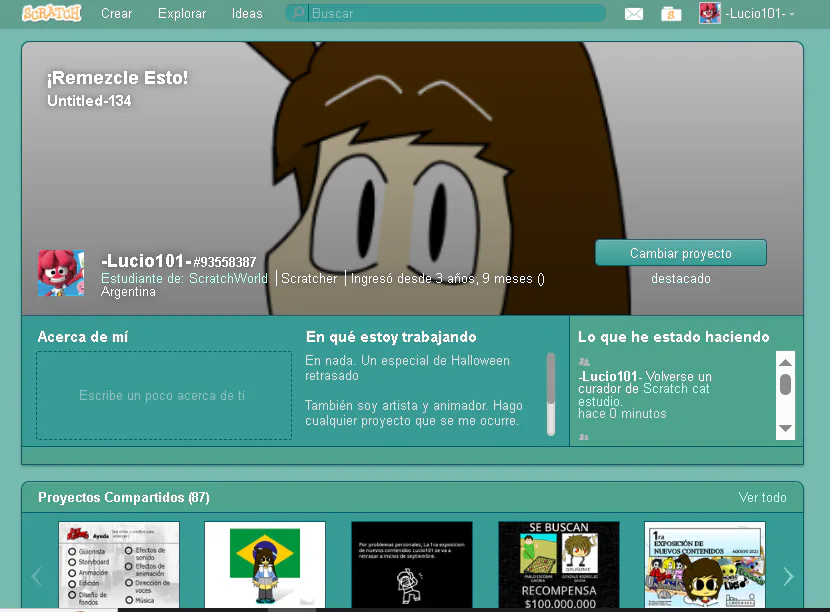Click the Cambiar proyecto button
The height and width of the screenshot is (612, 830).
coord(681,253)
